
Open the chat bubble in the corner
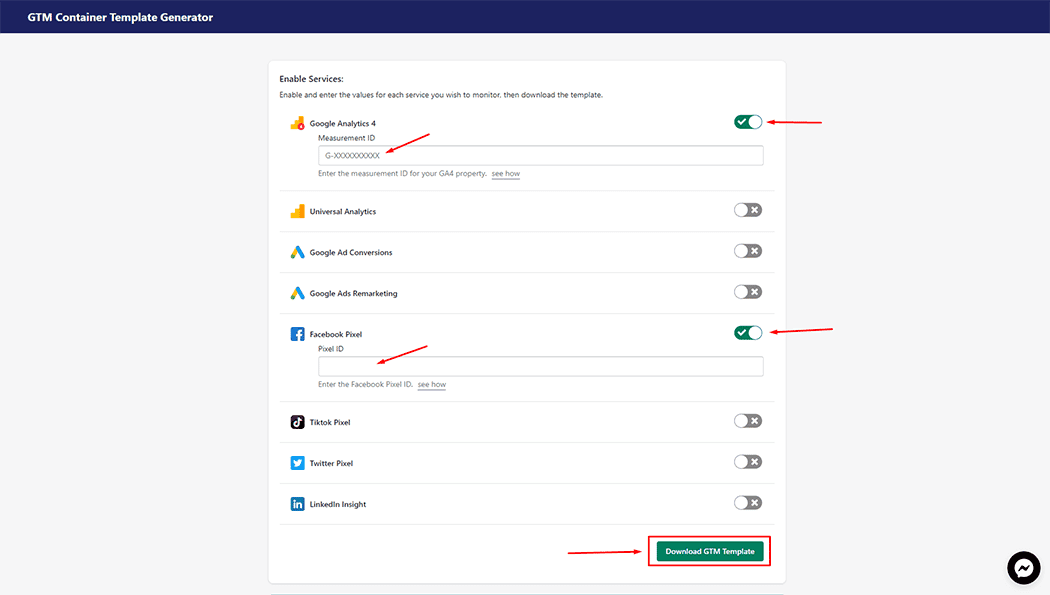[x=1023, y=567]
